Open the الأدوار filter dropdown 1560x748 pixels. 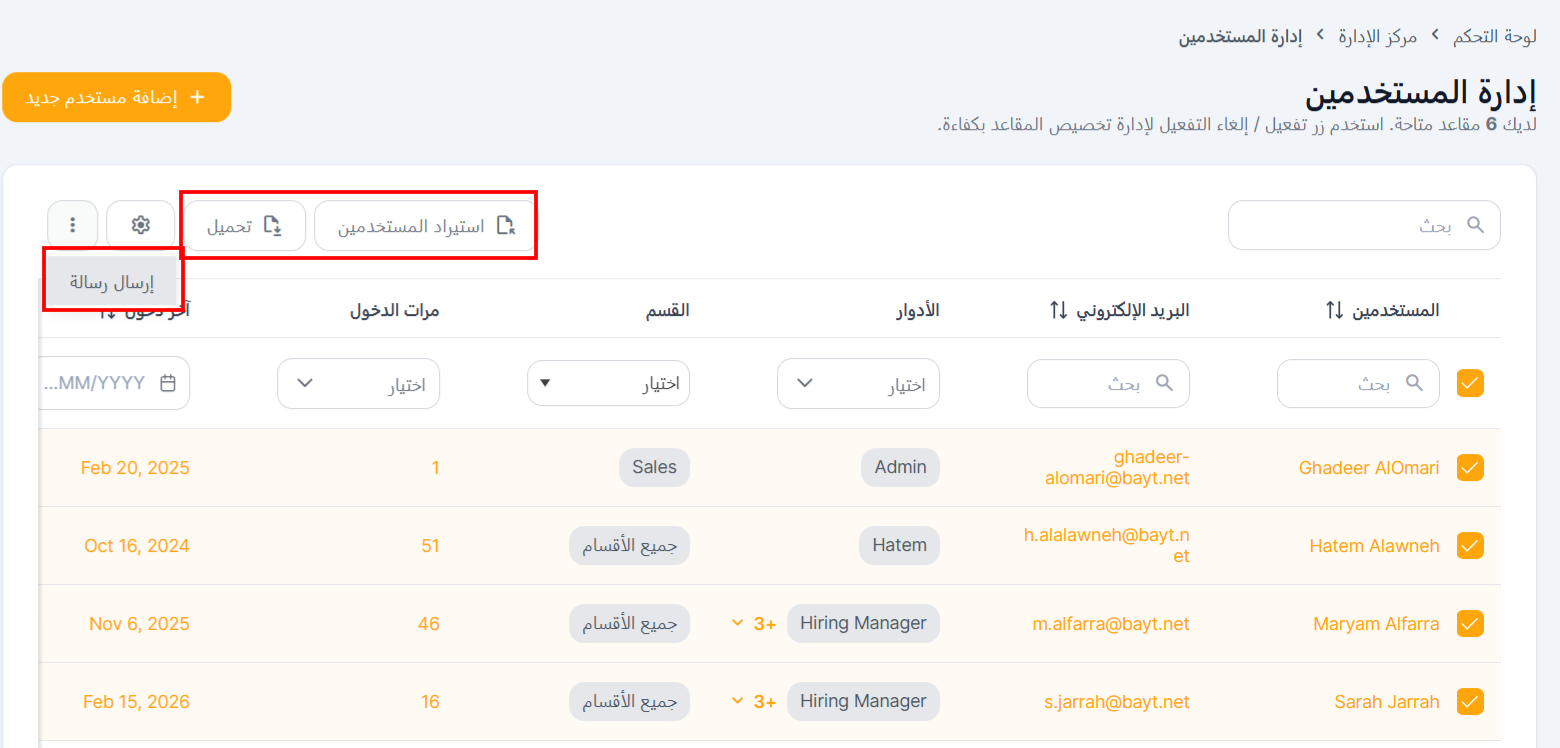click(858, 384)
